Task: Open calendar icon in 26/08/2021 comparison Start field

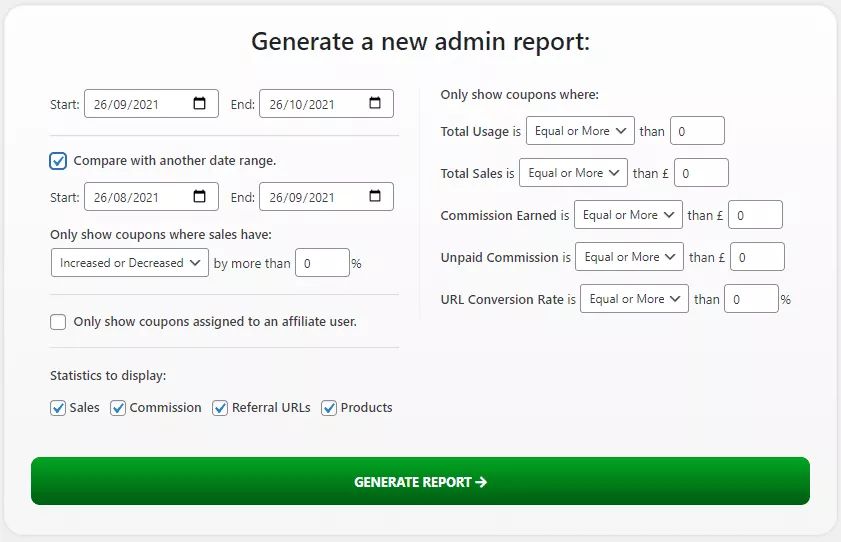Action: (199, 196)
